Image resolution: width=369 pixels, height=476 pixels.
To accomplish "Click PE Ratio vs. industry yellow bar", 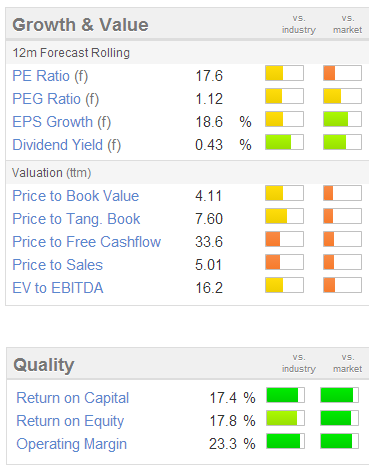I will pyautogui.click(x=284, y=73).
